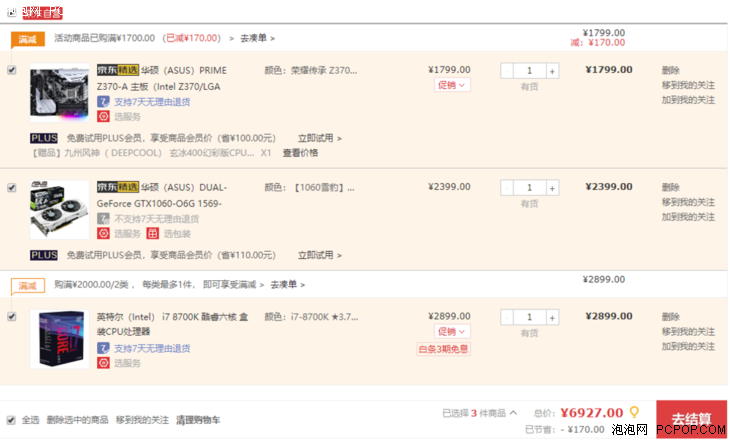Increase quantity of i7 8700K processor

[552, 318]
